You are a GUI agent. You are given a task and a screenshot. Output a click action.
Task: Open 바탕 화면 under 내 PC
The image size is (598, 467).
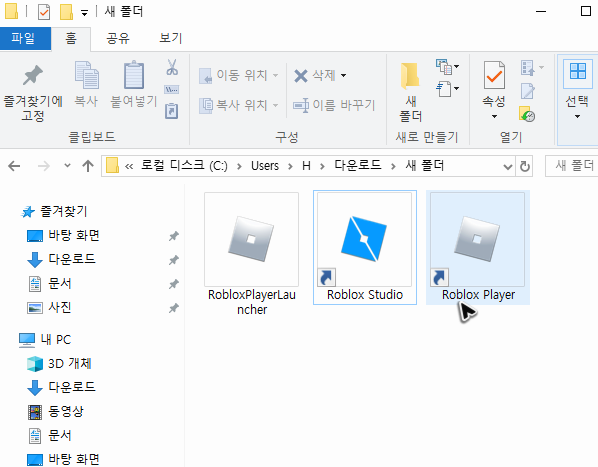pos(63,459)
